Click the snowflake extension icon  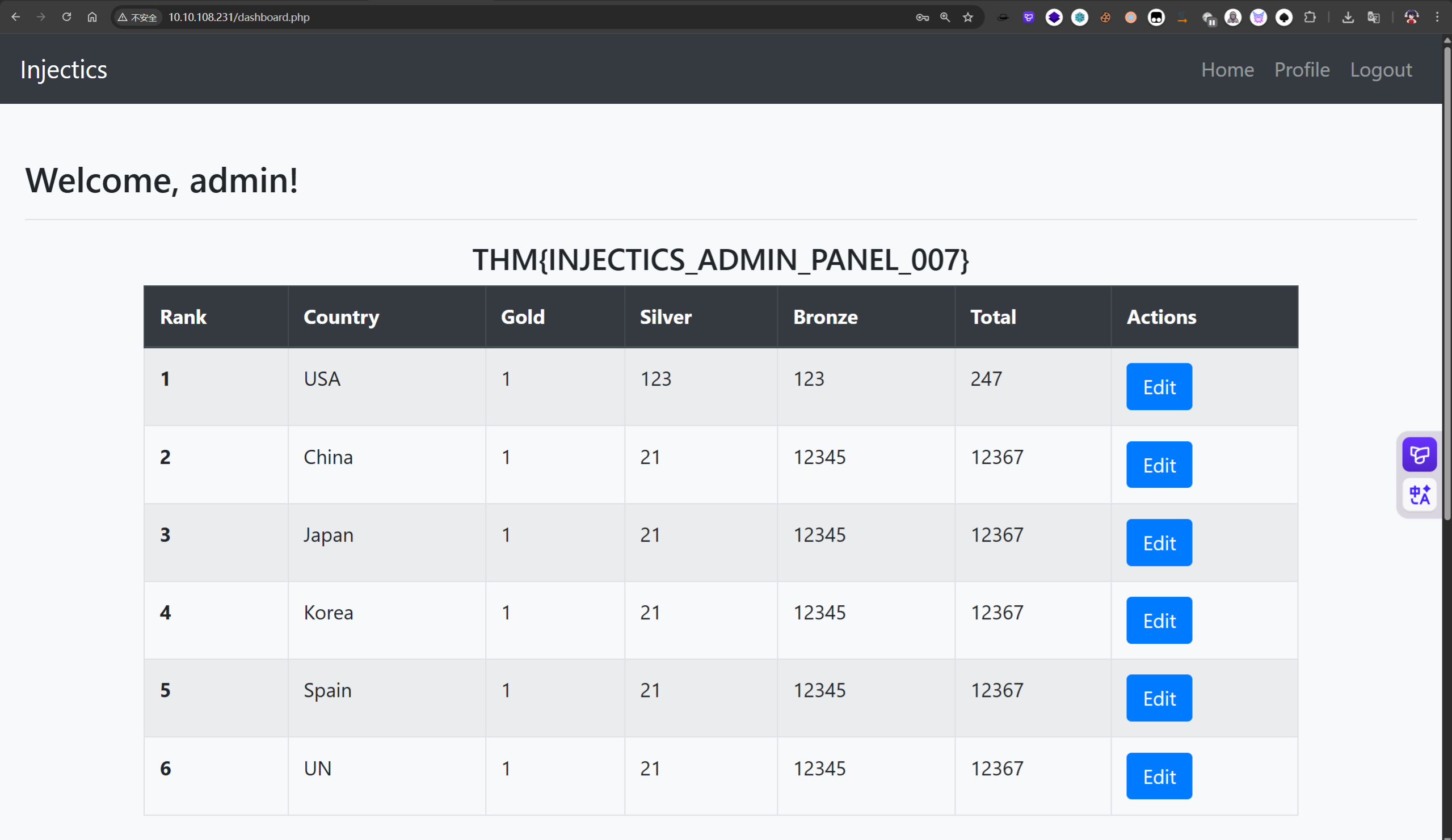click(1079, 17)
